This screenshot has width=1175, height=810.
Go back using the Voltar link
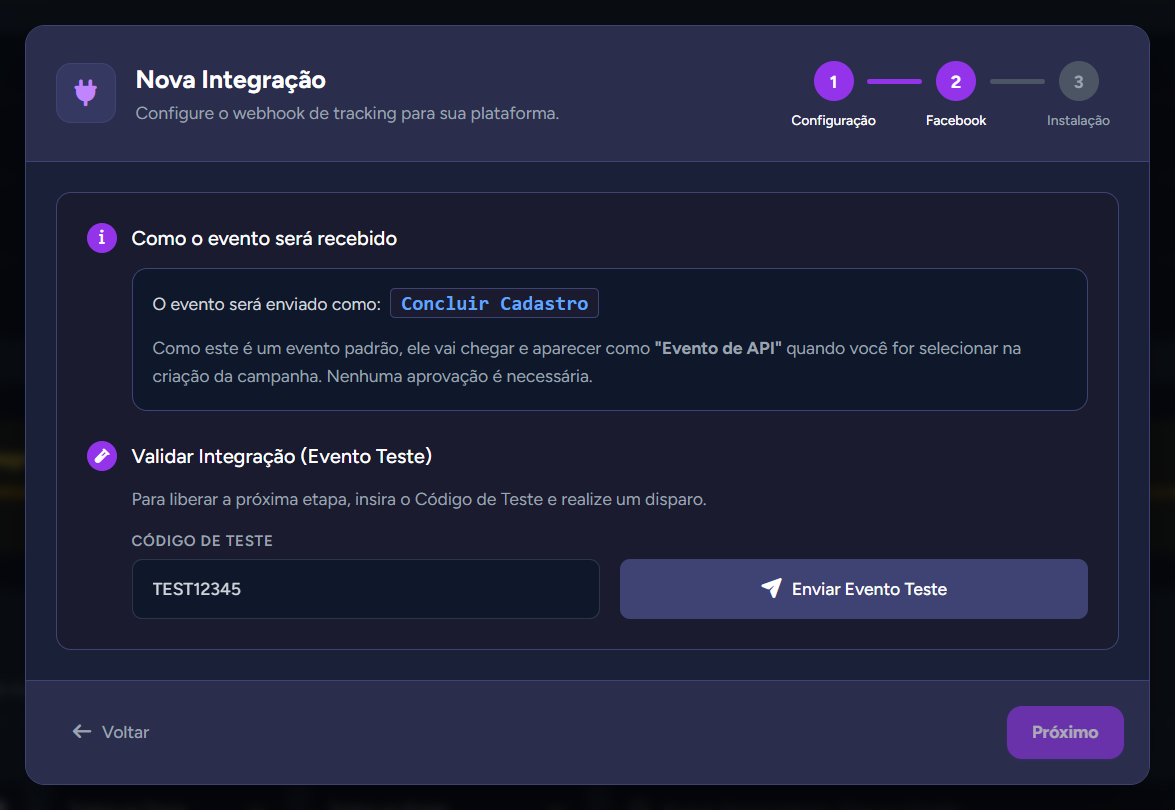pos(111,732)
